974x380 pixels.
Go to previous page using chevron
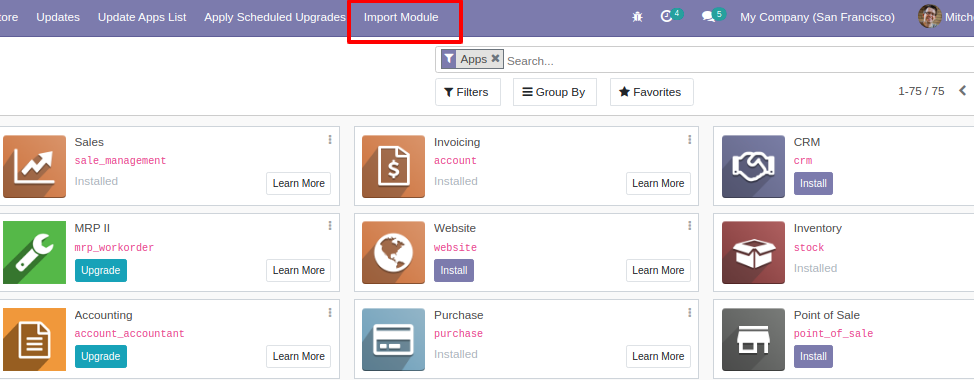click(x=962, y=91)
